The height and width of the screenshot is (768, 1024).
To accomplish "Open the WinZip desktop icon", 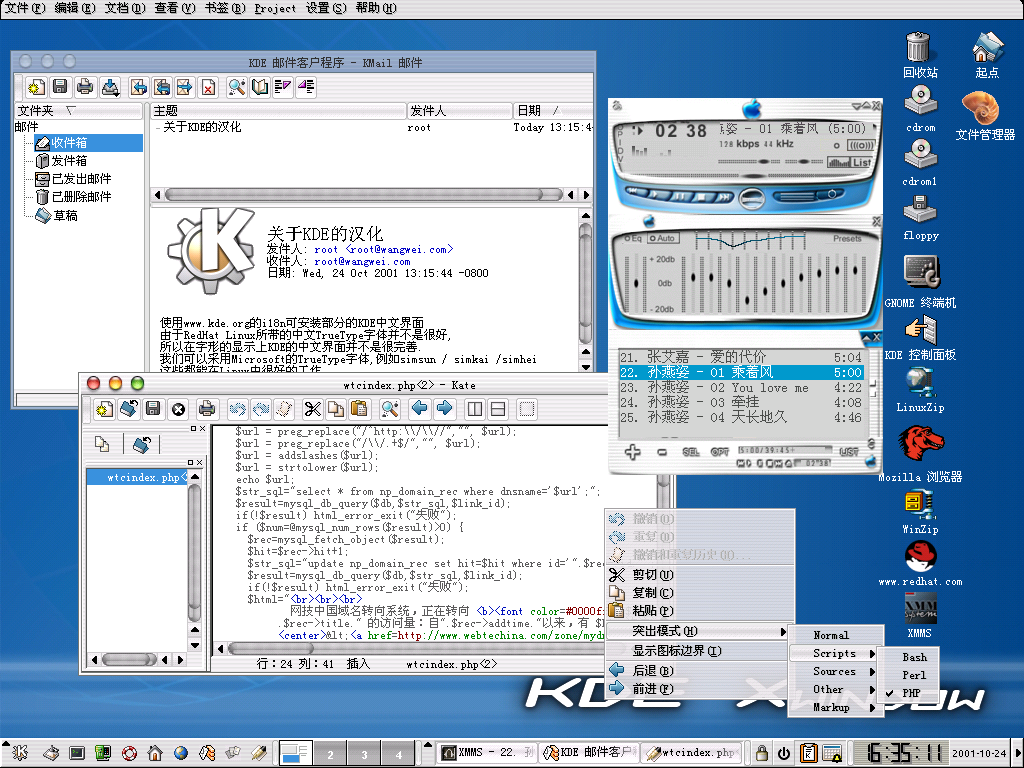I will click(x=920, y=513).
